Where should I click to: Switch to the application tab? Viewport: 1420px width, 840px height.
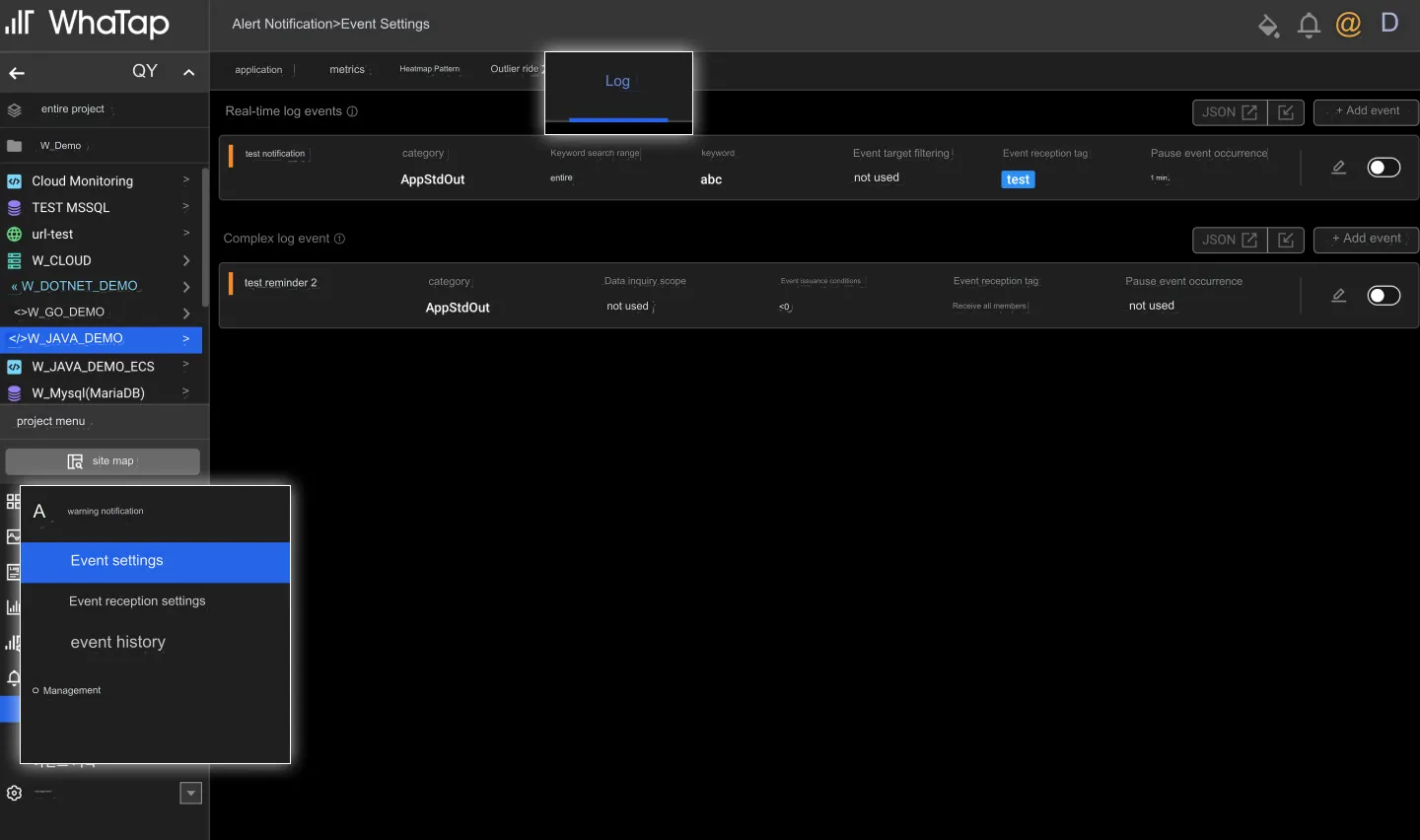259,70
